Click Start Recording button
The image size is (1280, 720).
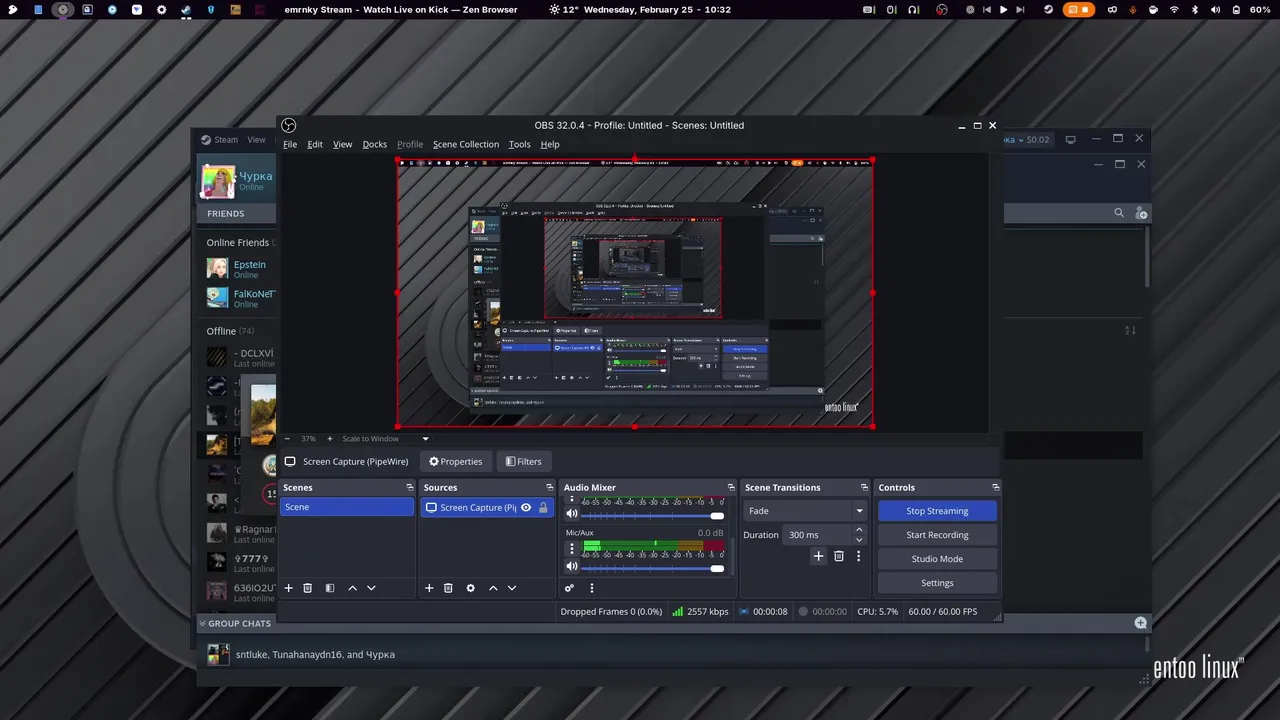pyautogui.click(x=937, y=535)
